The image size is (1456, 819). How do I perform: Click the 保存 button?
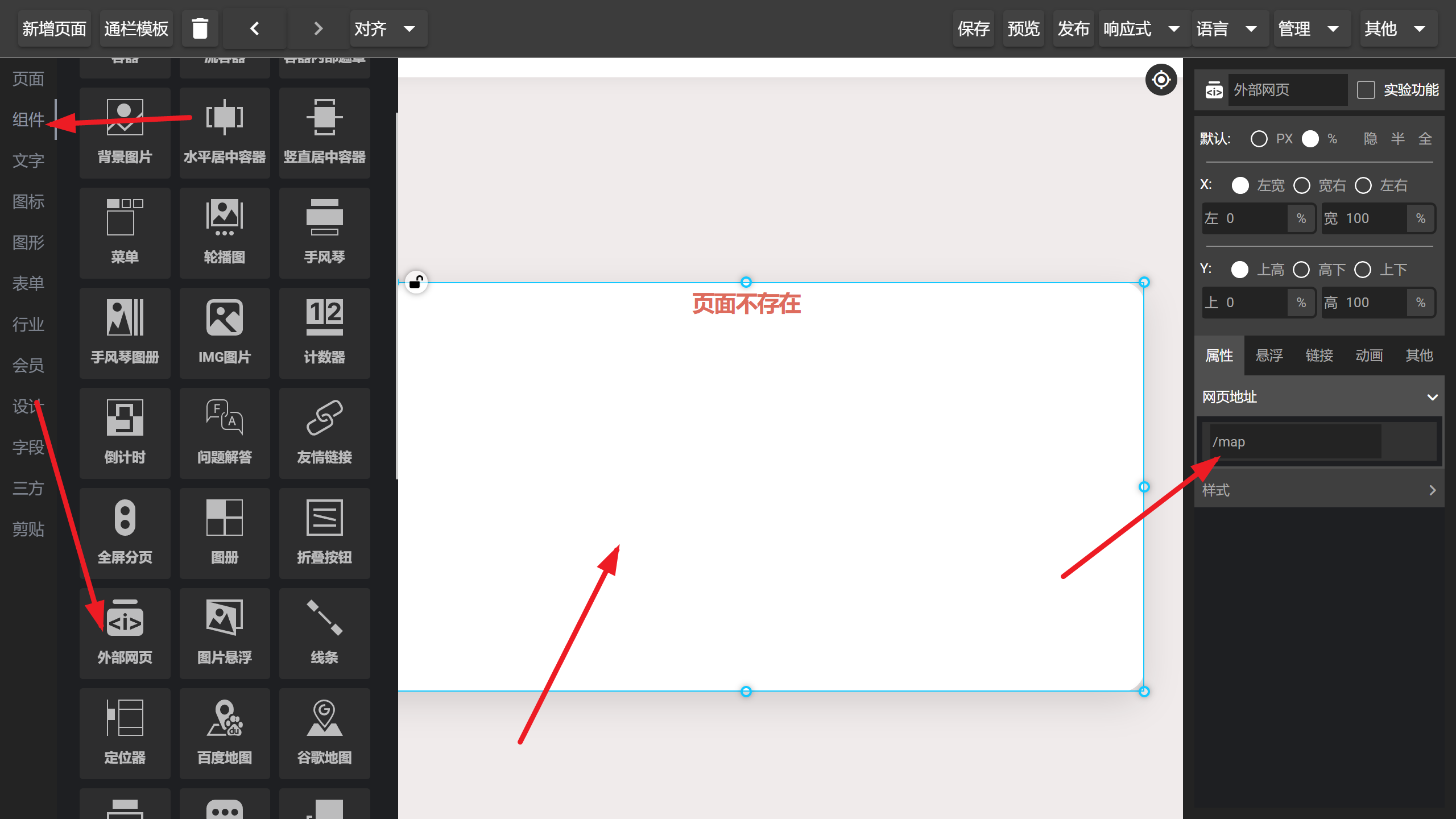(973, 28)
